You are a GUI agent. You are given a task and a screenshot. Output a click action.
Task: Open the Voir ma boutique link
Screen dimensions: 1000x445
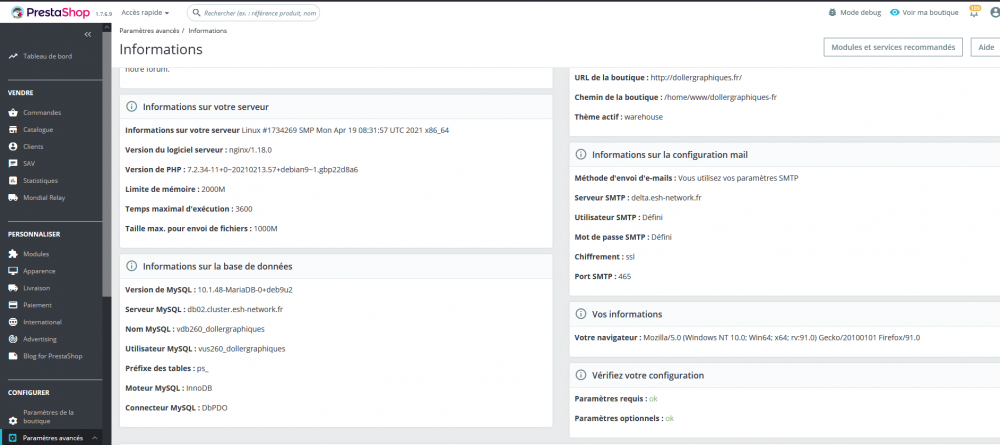pos(923,13)
